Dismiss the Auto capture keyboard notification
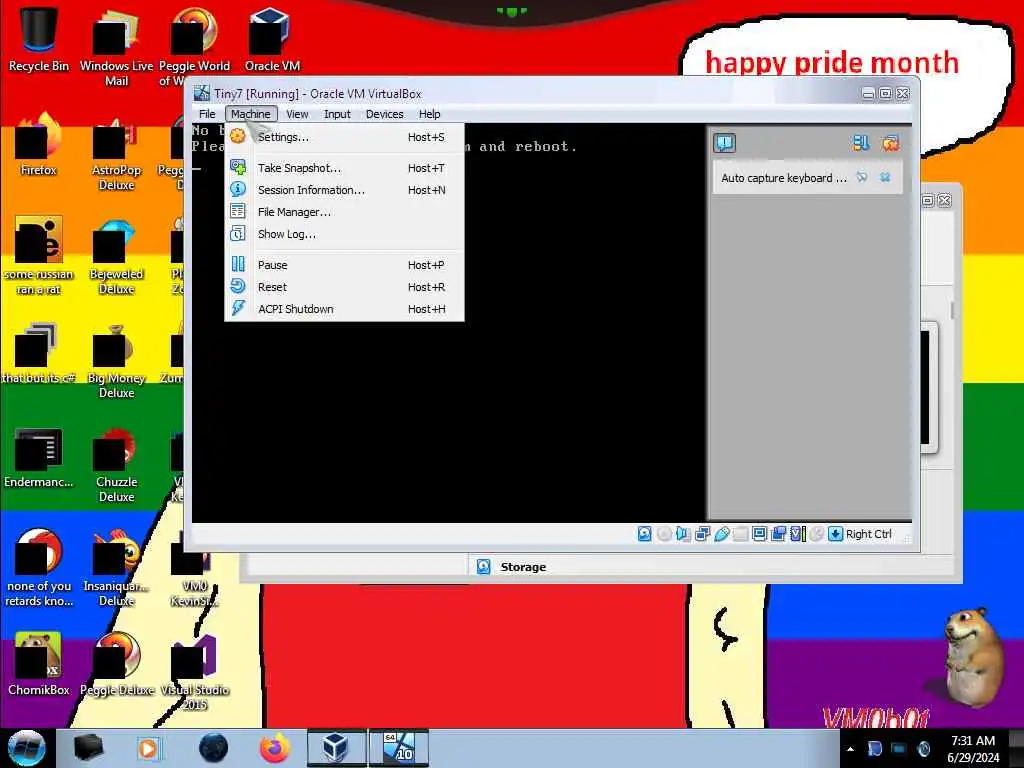 [885, 177]
